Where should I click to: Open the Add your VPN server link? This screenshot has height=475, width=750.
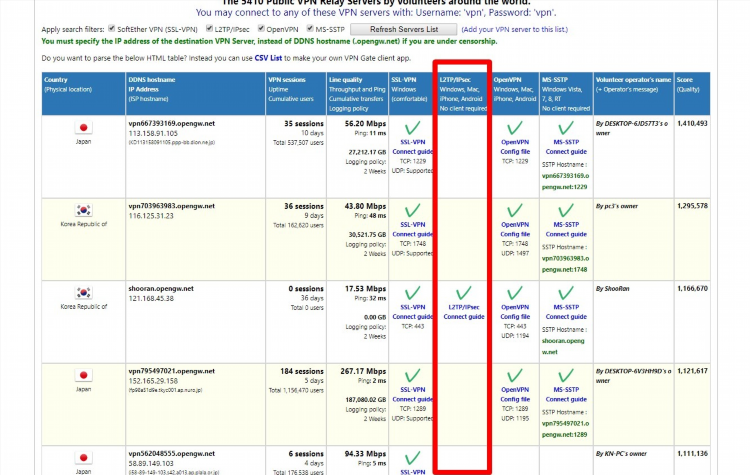click(x=515, y=29)
